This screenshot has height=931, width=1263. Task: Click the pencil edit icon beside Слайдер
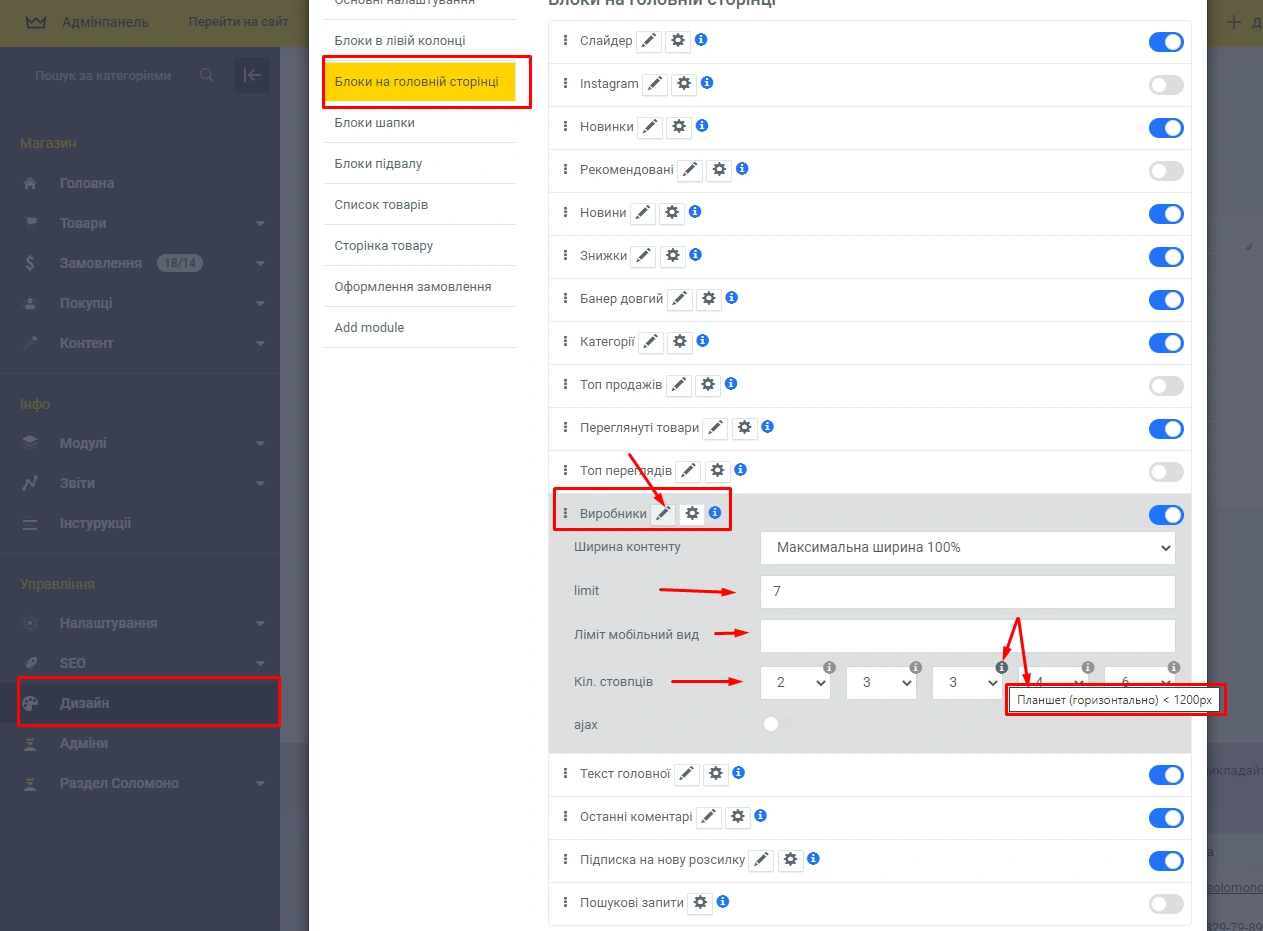(650, 41)
